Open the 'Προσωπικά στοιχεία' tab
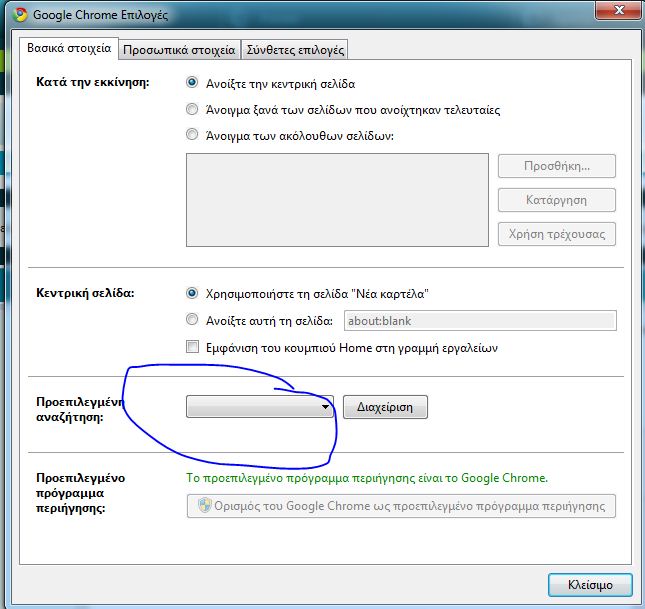 (179, 50)
